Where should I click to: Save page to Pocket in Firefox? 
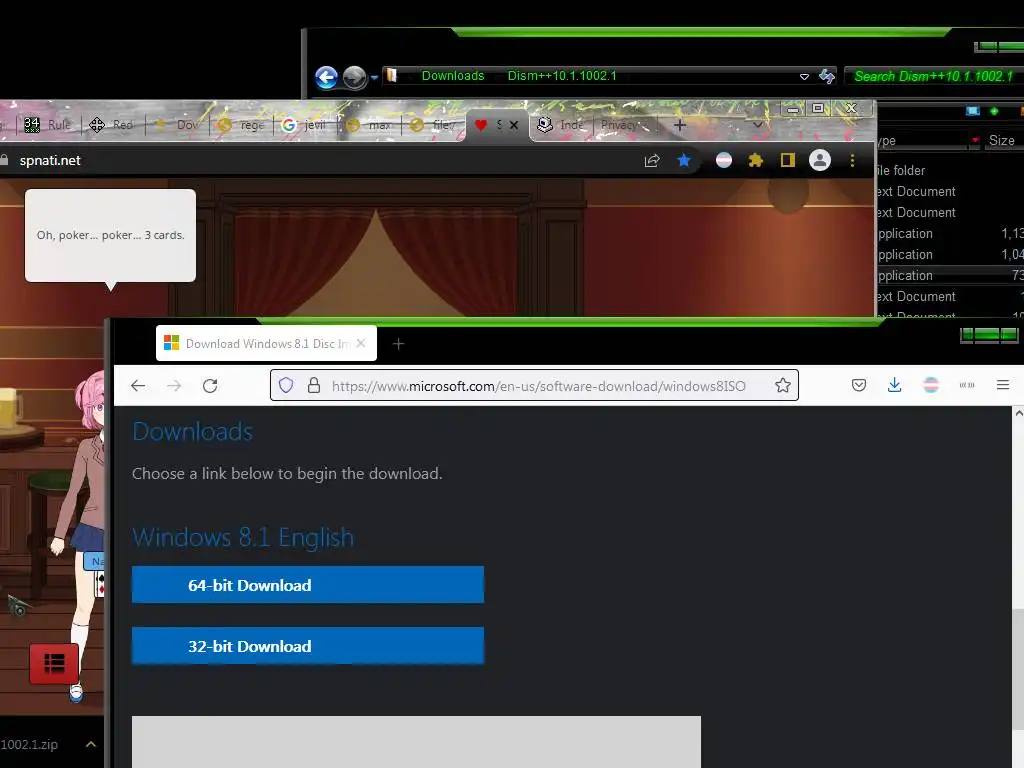click(859, 385)
